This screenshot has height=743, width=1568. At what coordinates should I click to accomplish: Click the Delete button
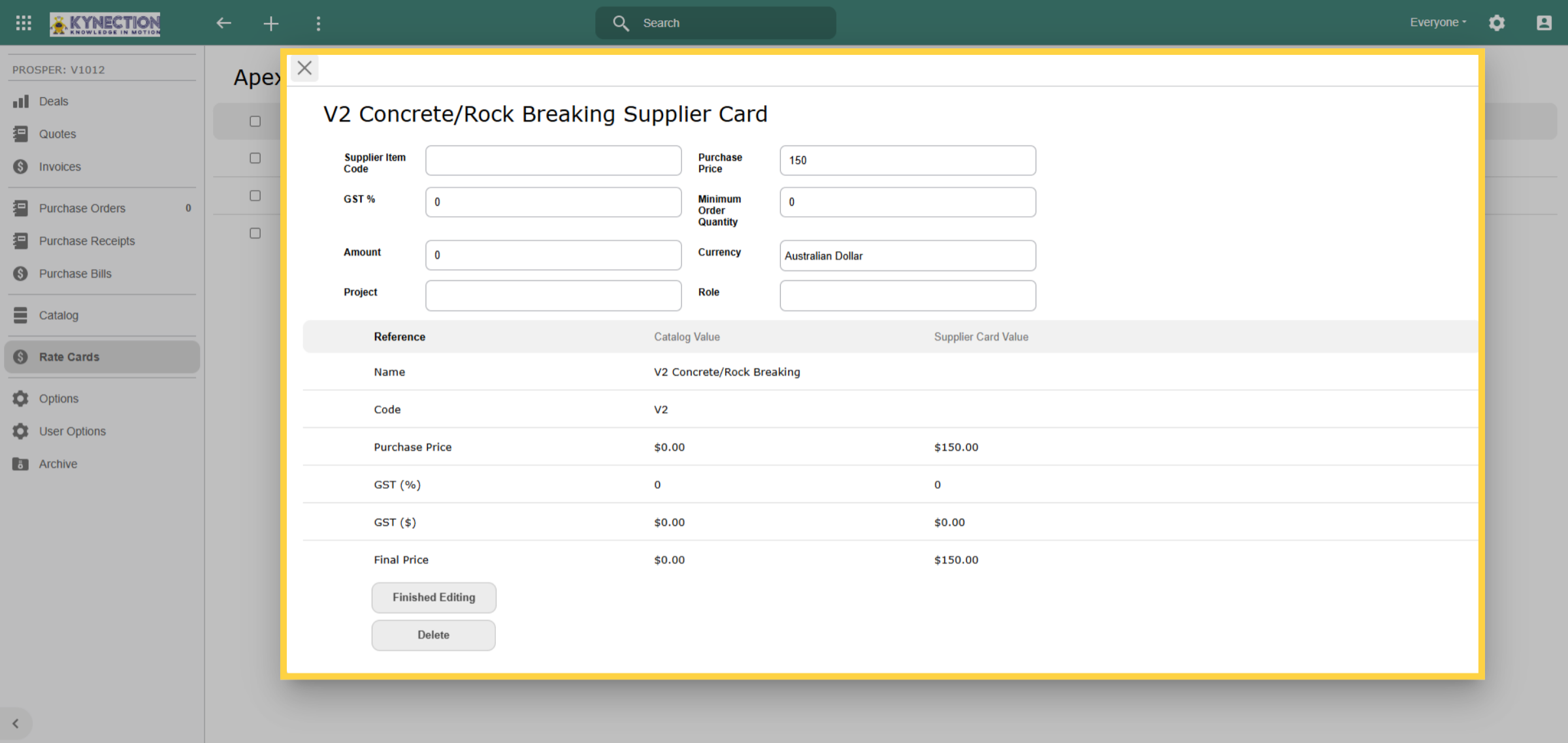pyautogui.click(x=434, y=635)
